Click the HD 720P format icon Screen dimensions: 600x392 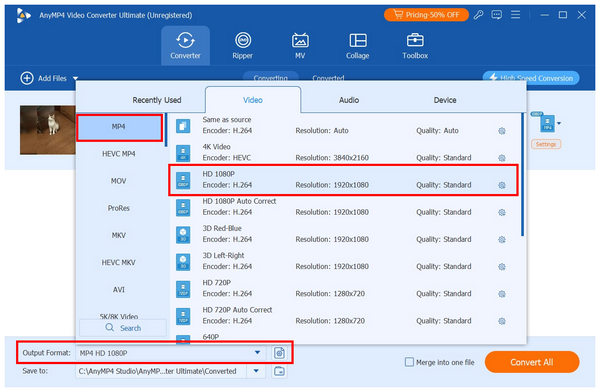[x=183, y=289]
